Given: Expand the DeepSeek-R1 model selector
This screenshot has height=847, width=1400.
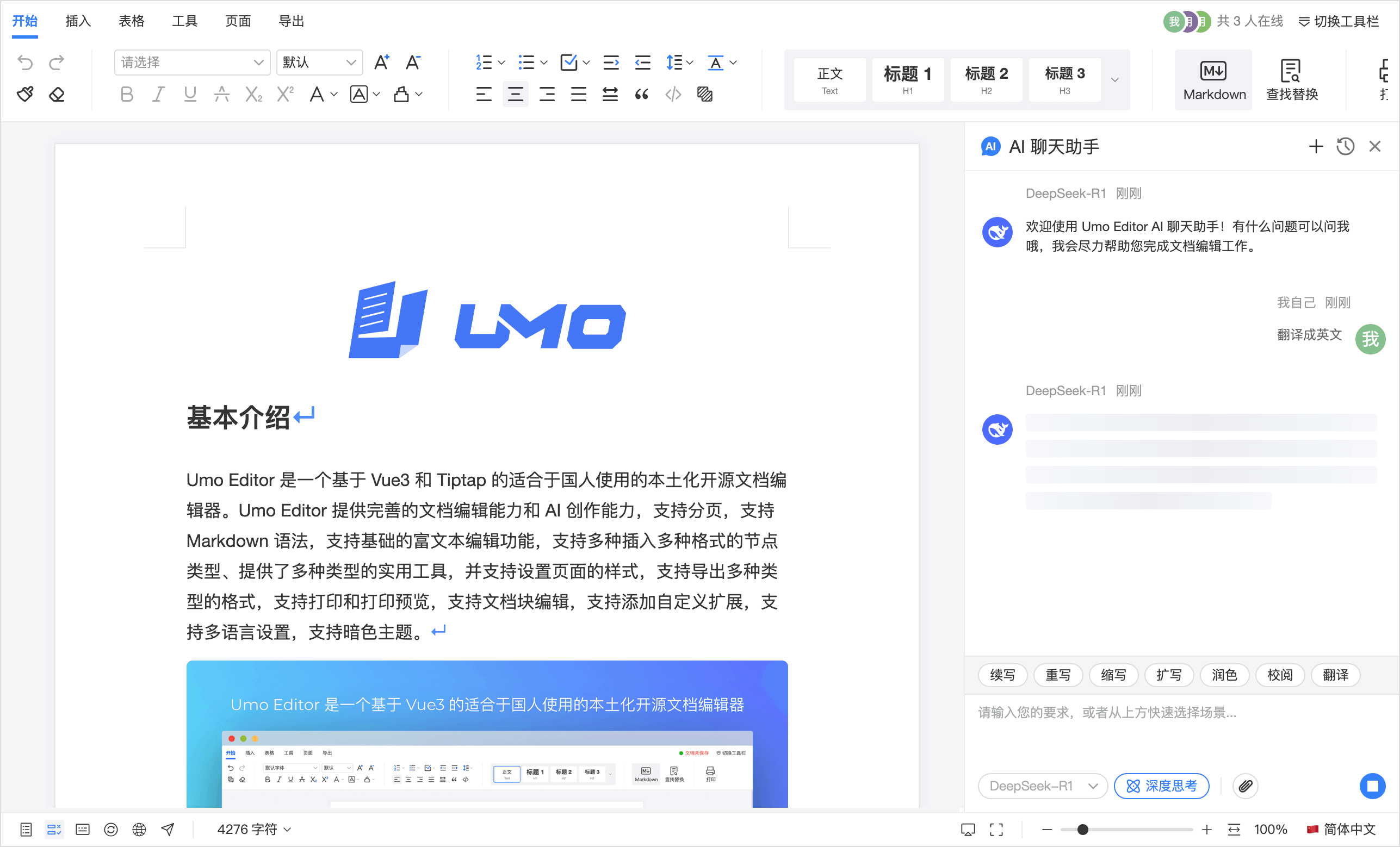Looking at the screenshot, I should point(1042,786).
